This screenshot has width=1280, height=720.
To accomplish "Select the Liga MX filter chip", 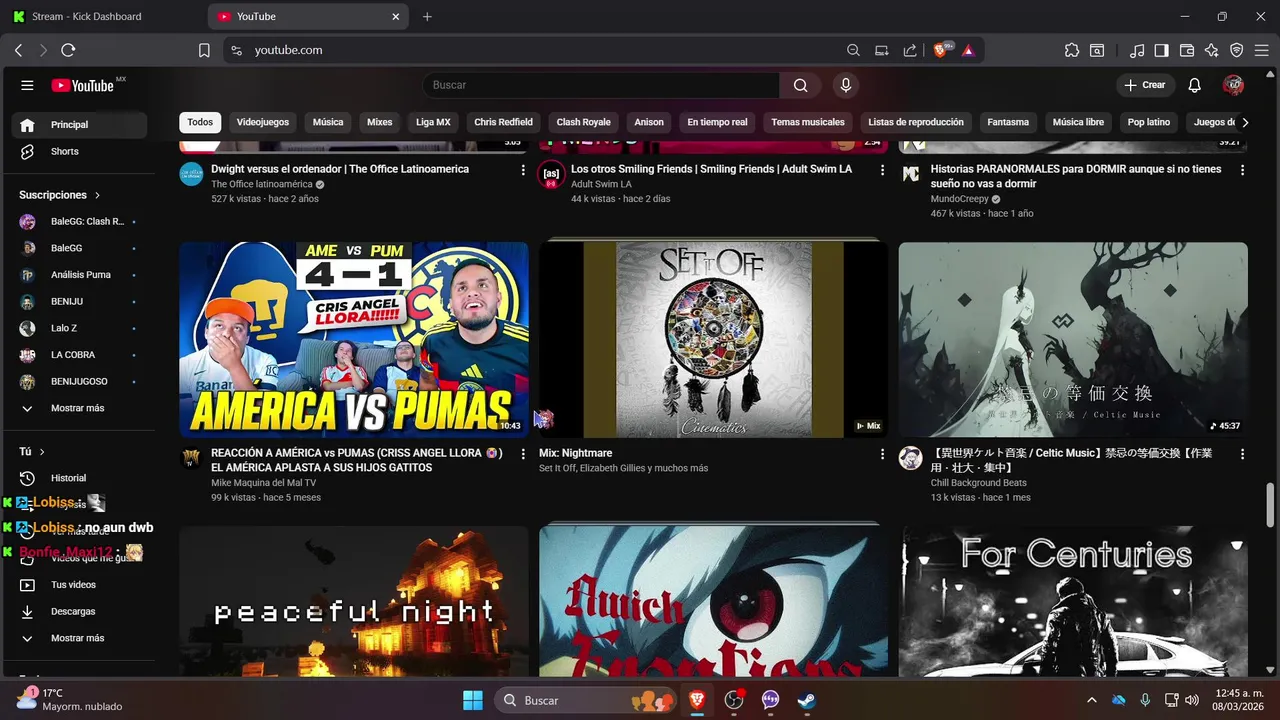I will (x=433, y=122).
